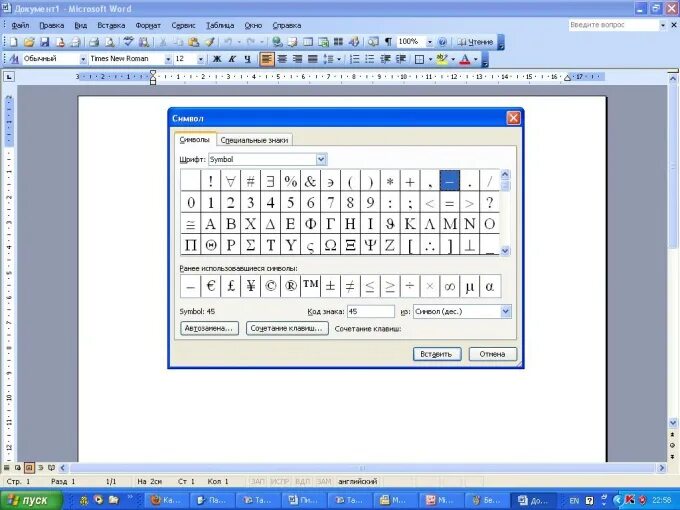The width and height of the screenshot is (680, 510).
Task: Click the decrease indent icon
Action: (385, 59)
